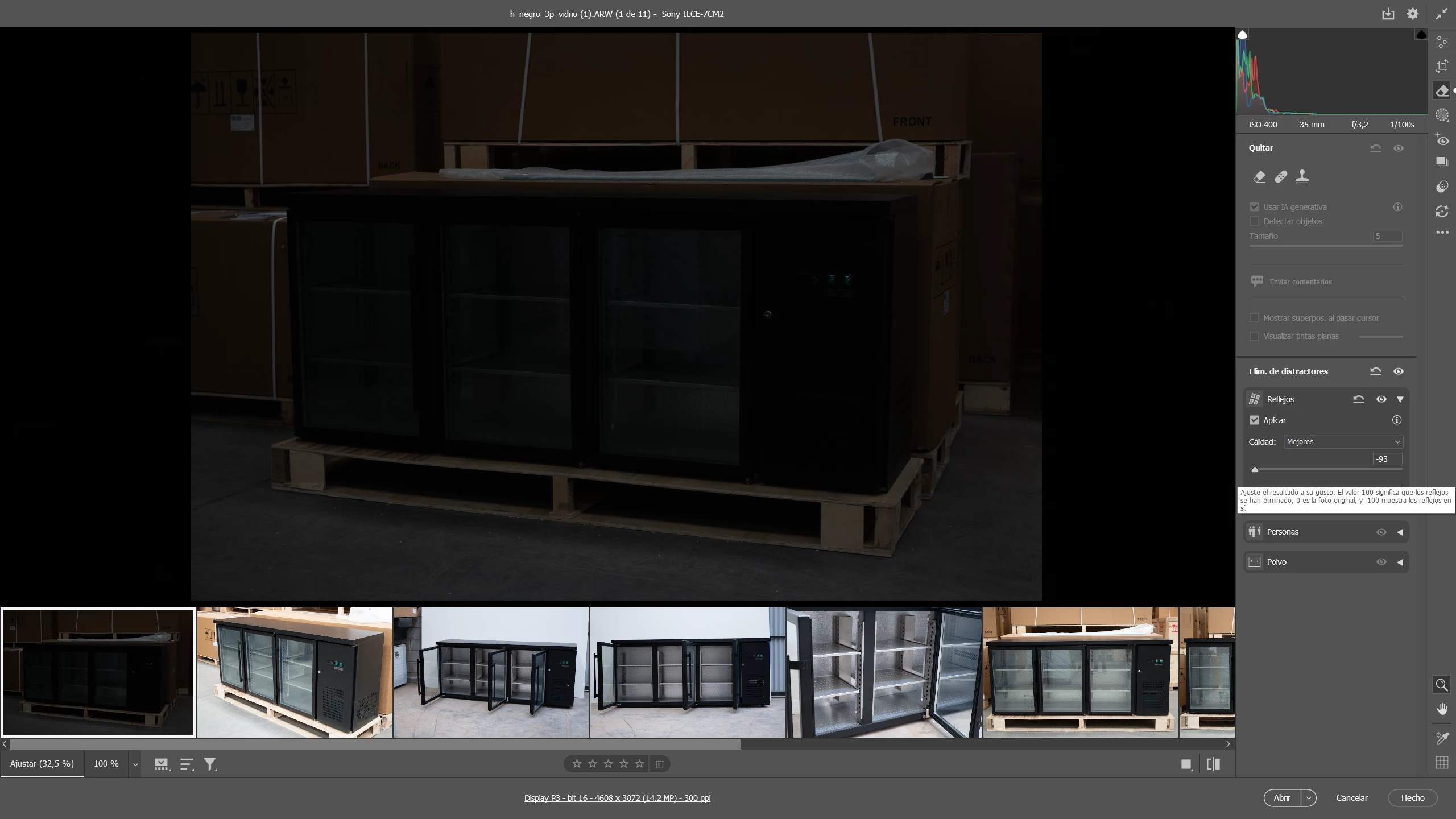Screen dimensions: 1456x819
Task: Uncheck the Aplicar checkbox for Reflejos
Action: 1254,420
